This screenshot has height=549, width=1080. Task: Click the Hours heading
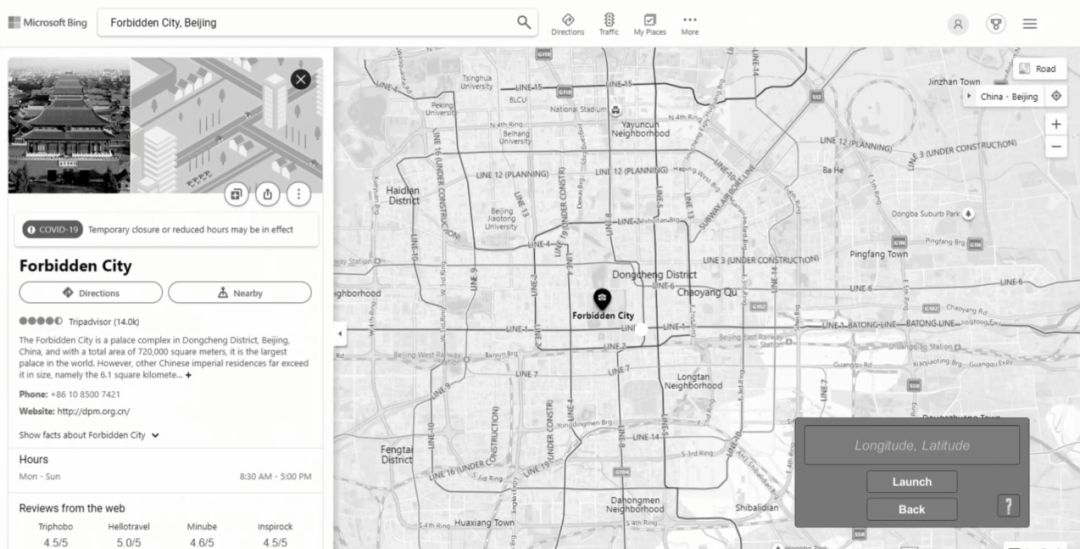(34, 459)
